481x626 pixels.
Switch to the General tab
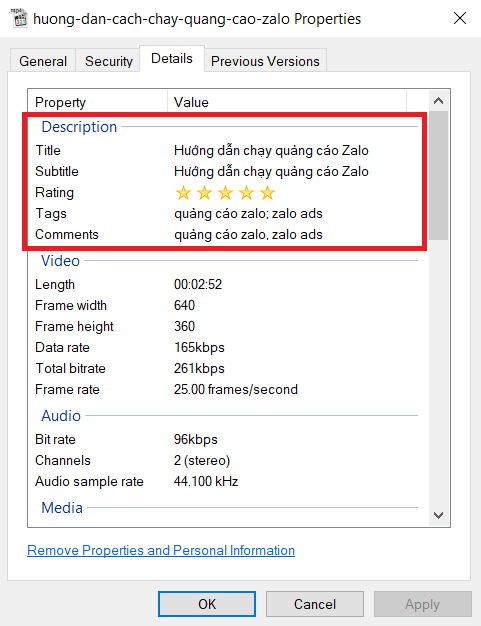click(x=43, y=61)
